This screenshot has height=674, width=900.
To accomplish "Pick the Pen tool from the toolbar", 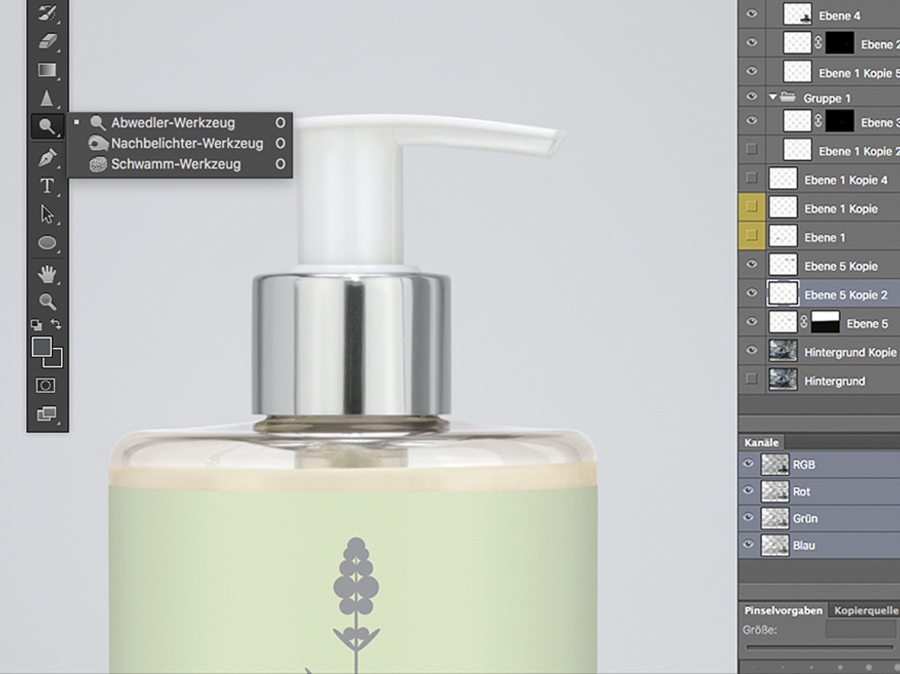I will (47, 158).
